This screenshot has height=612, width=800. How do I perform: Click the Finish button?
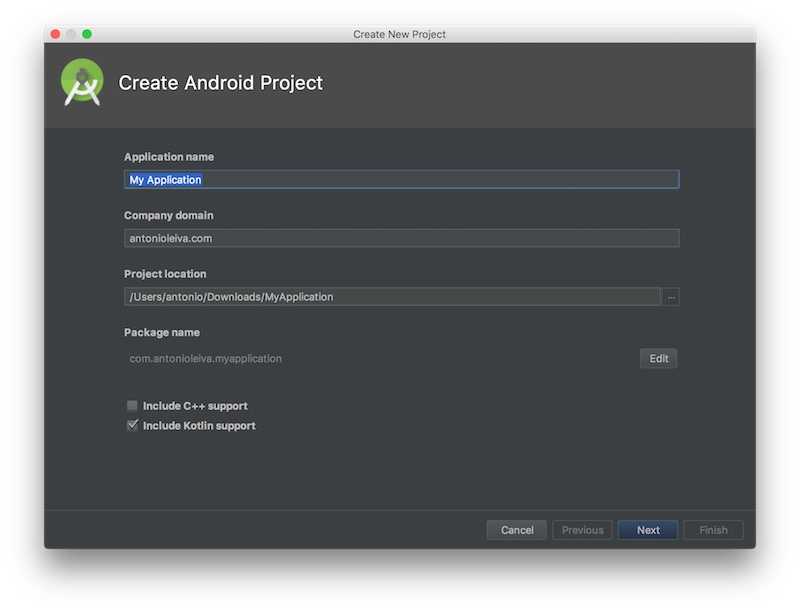coord(713,530)
